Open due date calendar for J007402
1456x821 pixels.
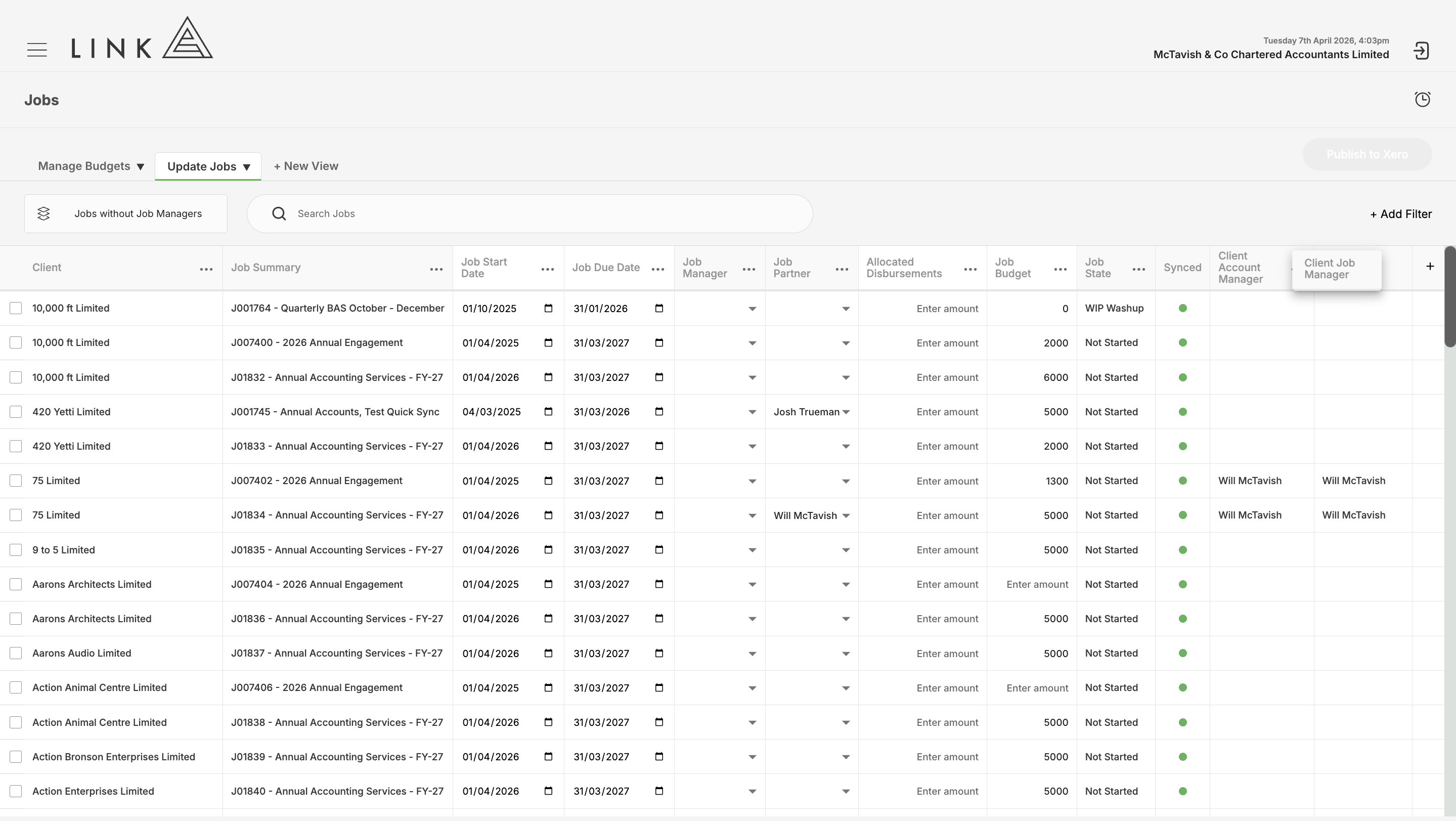coord(659,481)
